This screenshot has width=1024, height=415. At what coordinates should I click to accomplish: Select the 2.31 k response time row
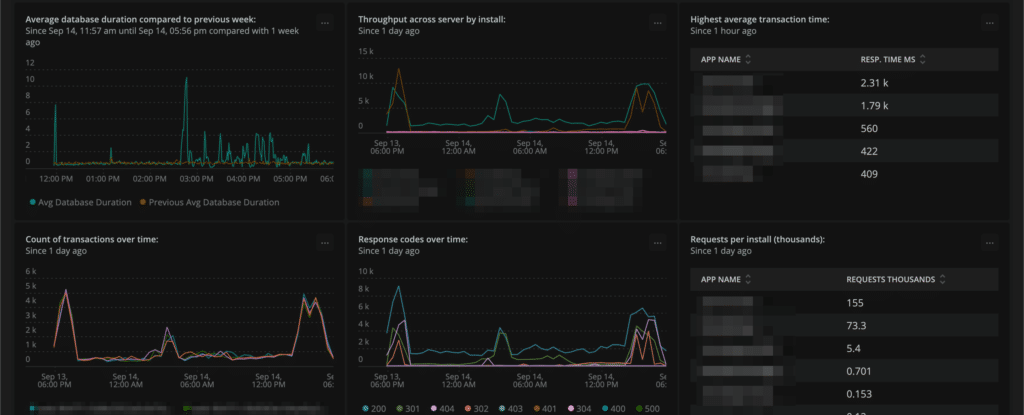click(845, 83)
